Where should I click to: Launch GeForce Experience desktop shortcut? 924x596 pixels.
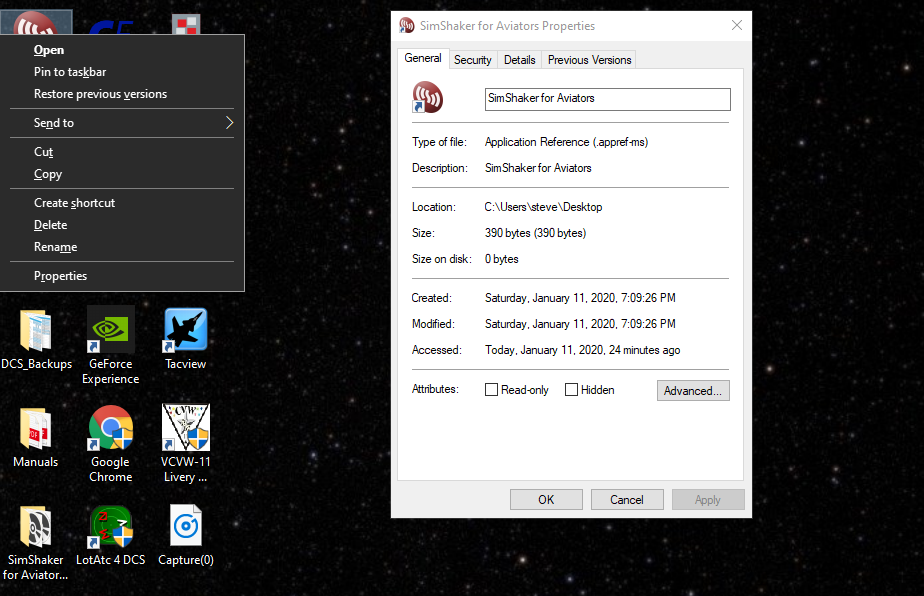110,330
